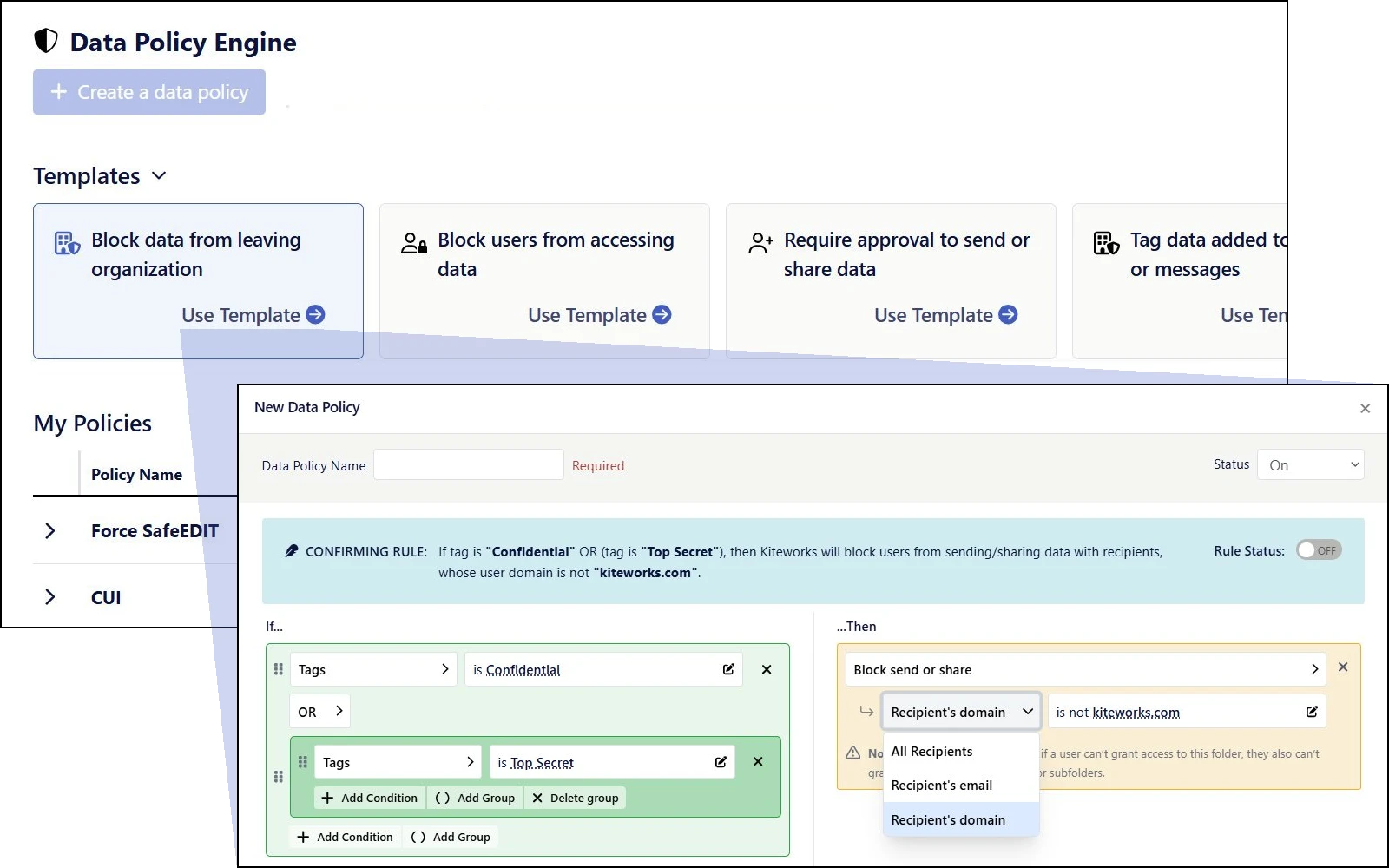The height and width of the screenshot is (868, 1389).
Task: Toggle the Rule Status switch
Action: tap(1319, 550)
